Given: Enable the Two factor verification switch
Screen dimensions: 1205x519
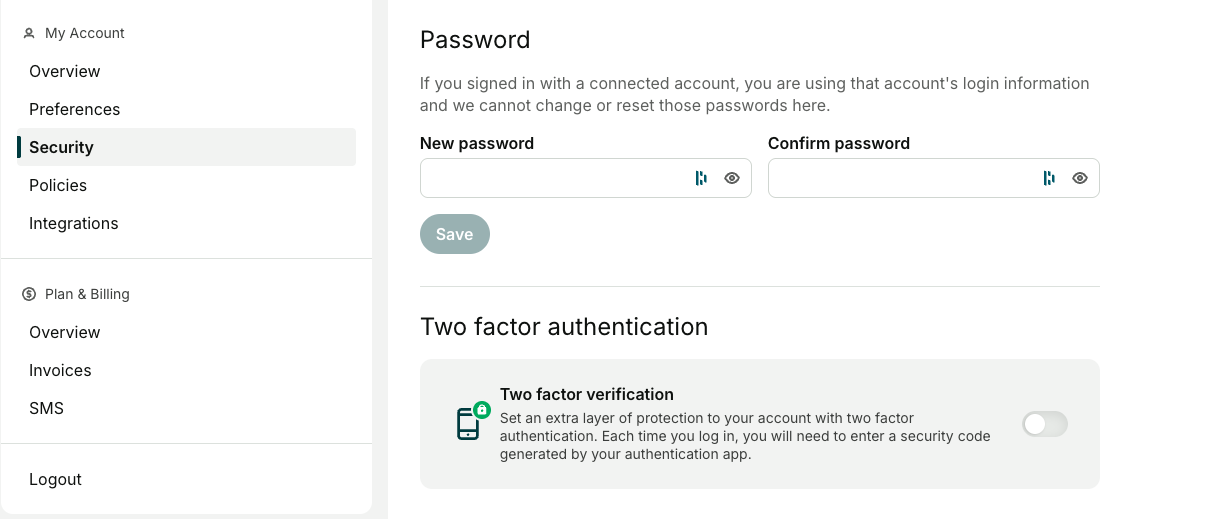Looking at the screenshot, I should 1045,424.
